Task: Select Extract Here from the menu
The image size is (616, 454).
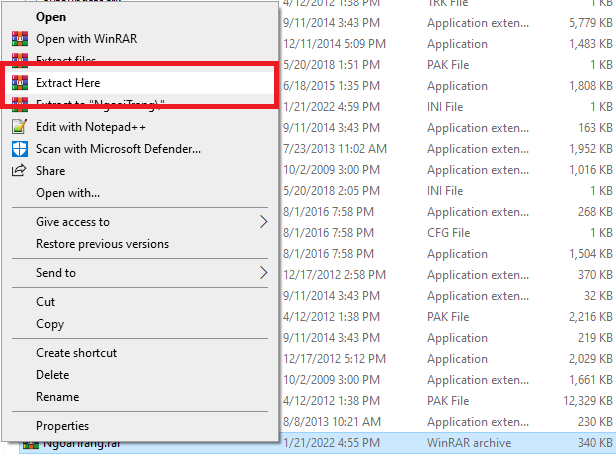Action: [68, 82]
